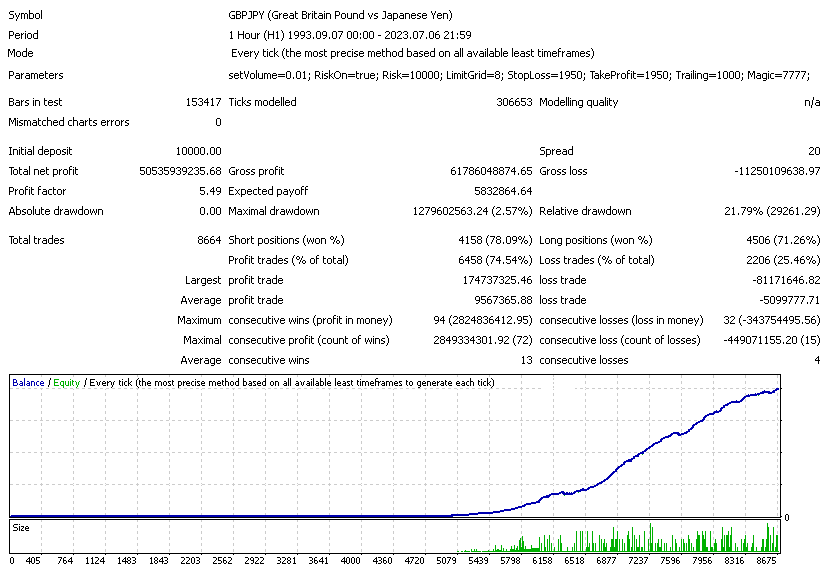Screen dimensions: 832x569
Task: Click Gross profit value 61786048874.65
Action: point(491,171)
